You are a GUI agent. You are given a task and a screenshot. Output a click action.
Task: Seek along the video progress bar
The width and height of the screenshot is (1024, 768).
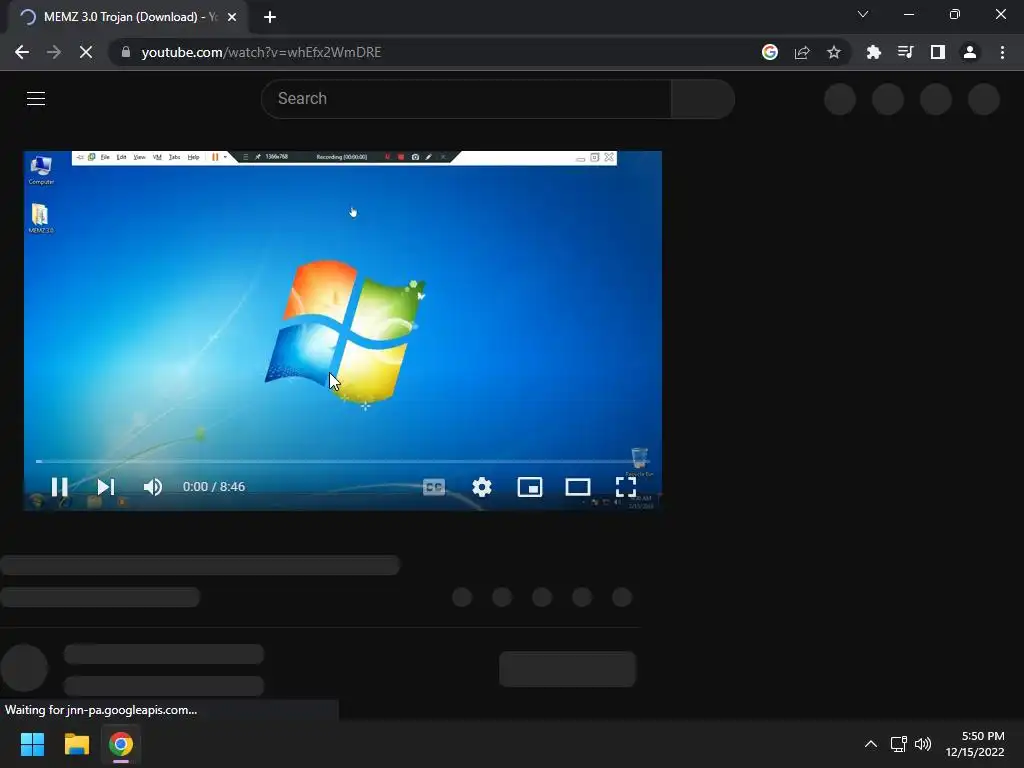(342, 461)
